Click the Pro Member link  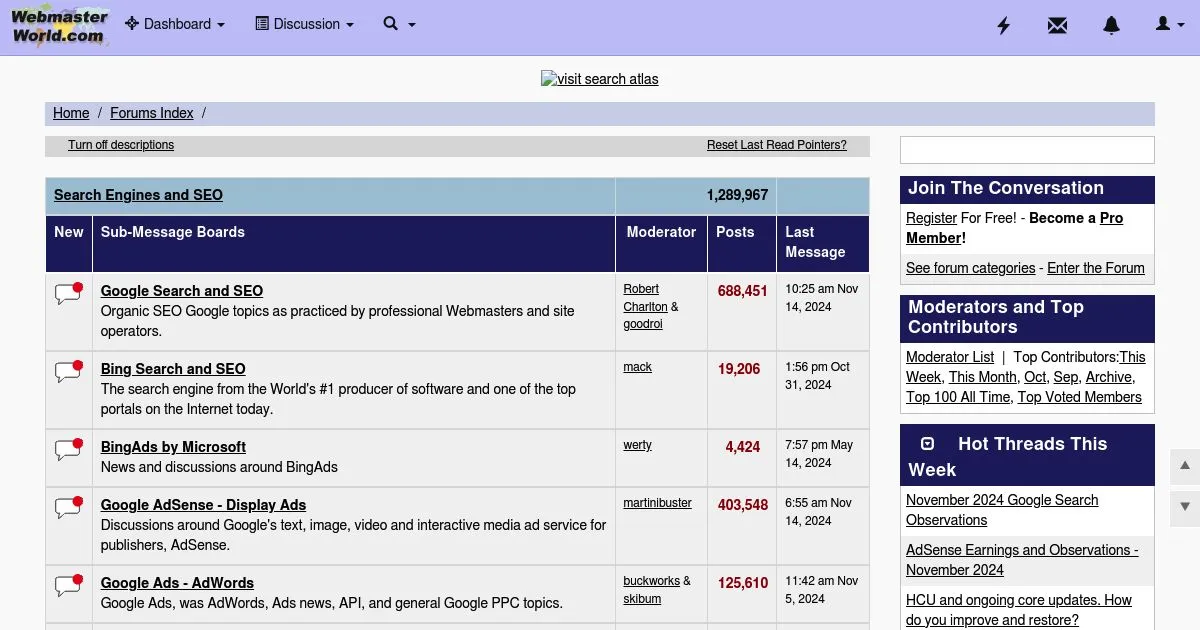[x=1014, y=228]
